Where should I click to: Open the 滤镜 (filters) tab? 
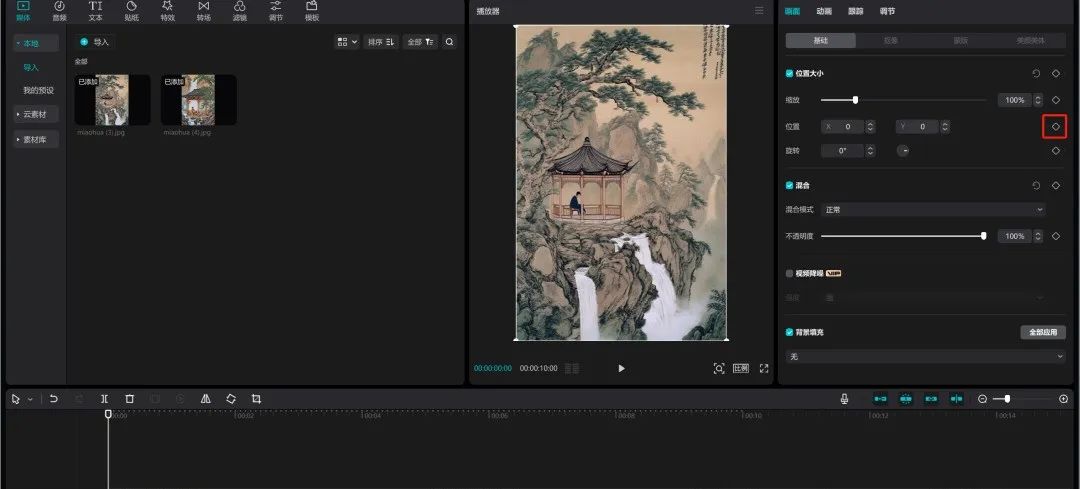[x=240, y=11]
